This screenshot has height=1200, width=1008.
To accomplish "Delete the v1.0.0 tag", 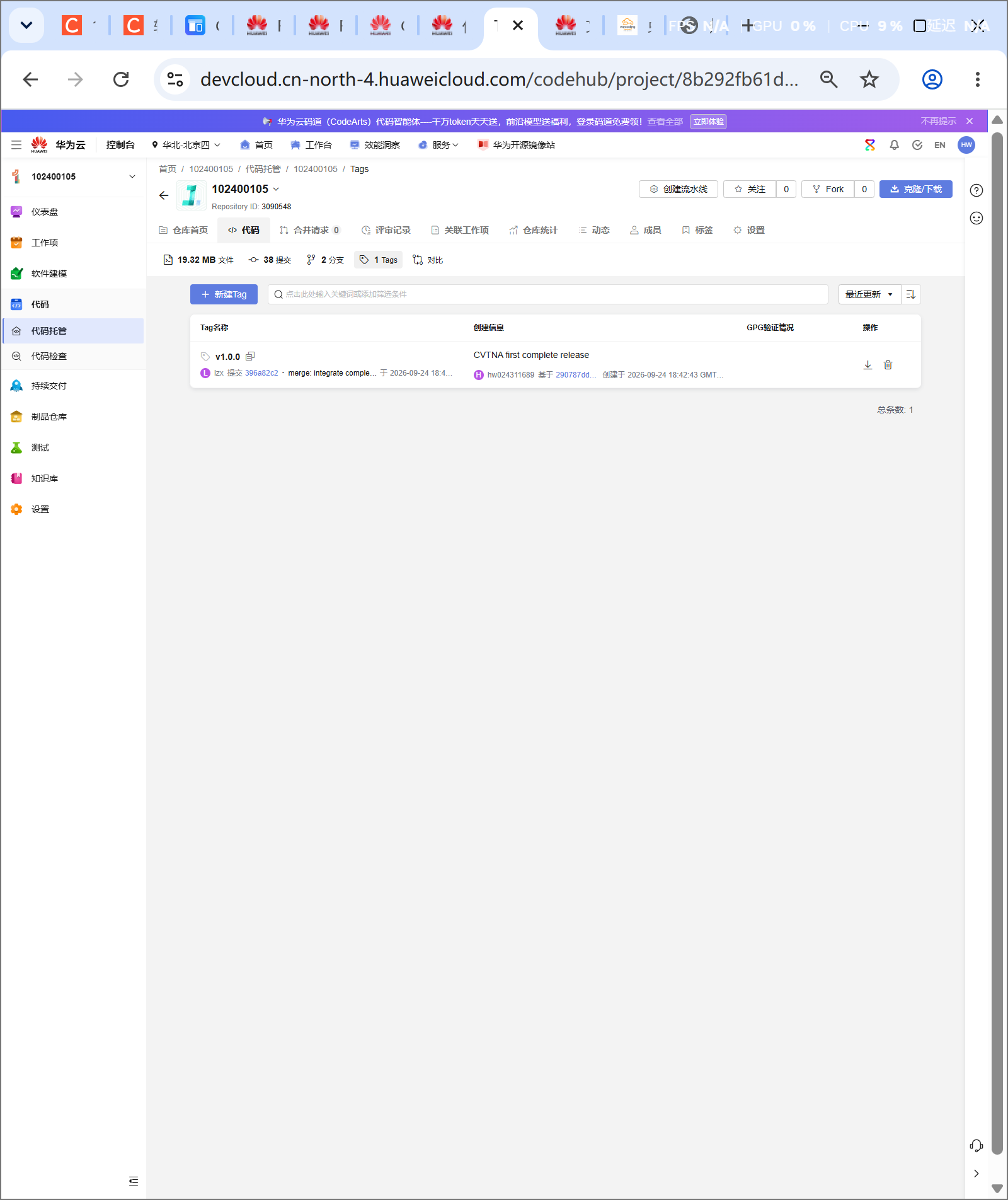I will pos(888,365).
